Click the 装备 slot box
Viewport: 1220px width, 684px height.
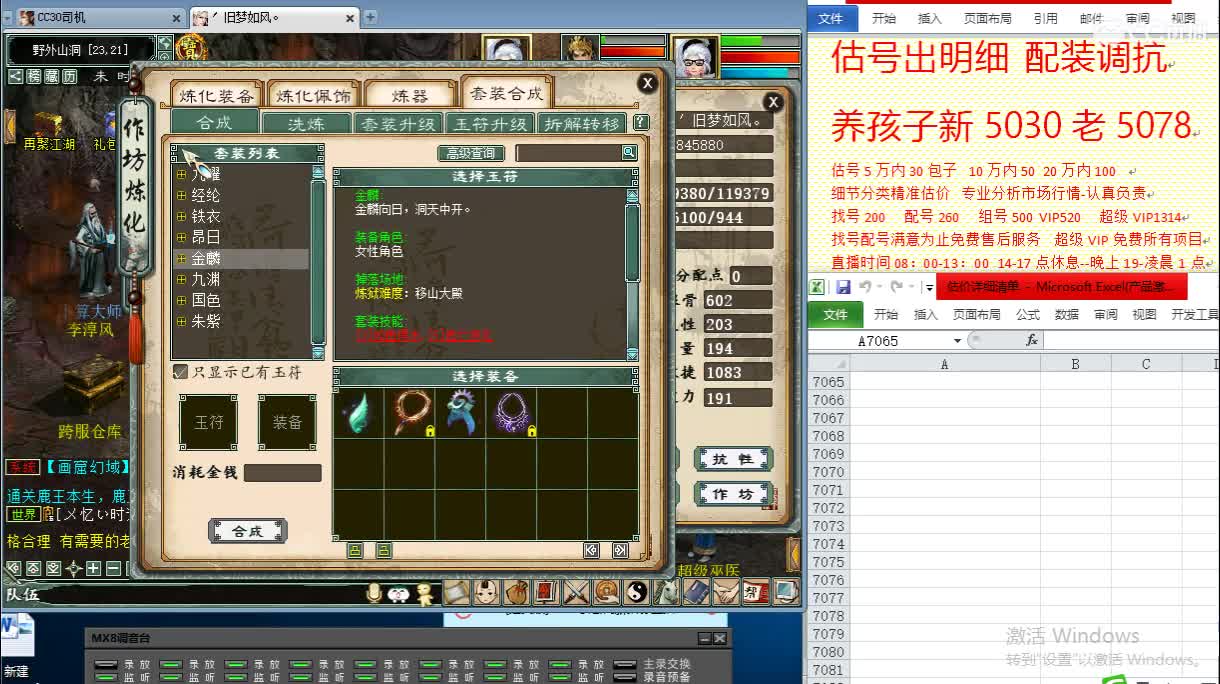pyautogui.click(x=287, y=422)
